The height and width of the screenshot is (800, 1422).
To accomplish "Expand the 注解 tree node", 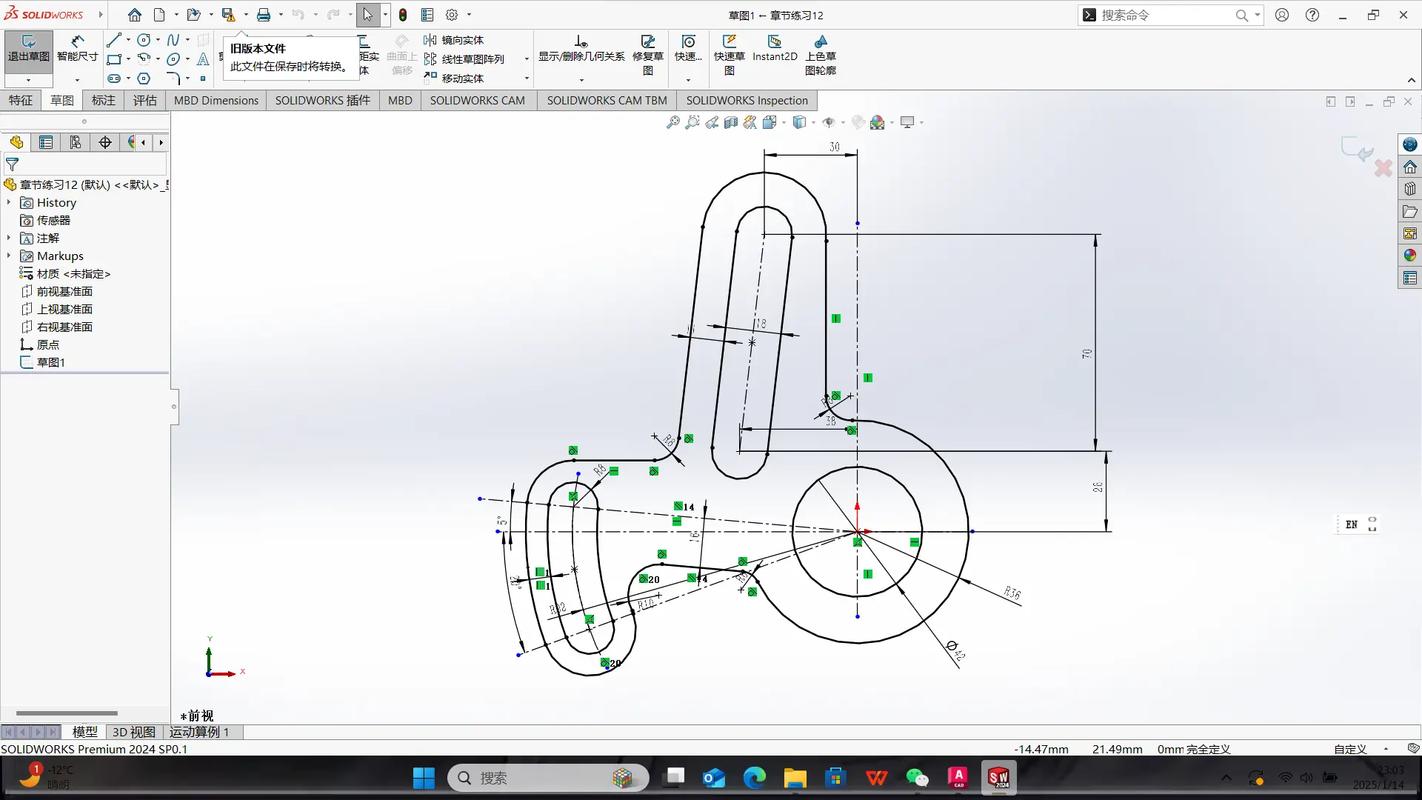I will click(9, 238).
